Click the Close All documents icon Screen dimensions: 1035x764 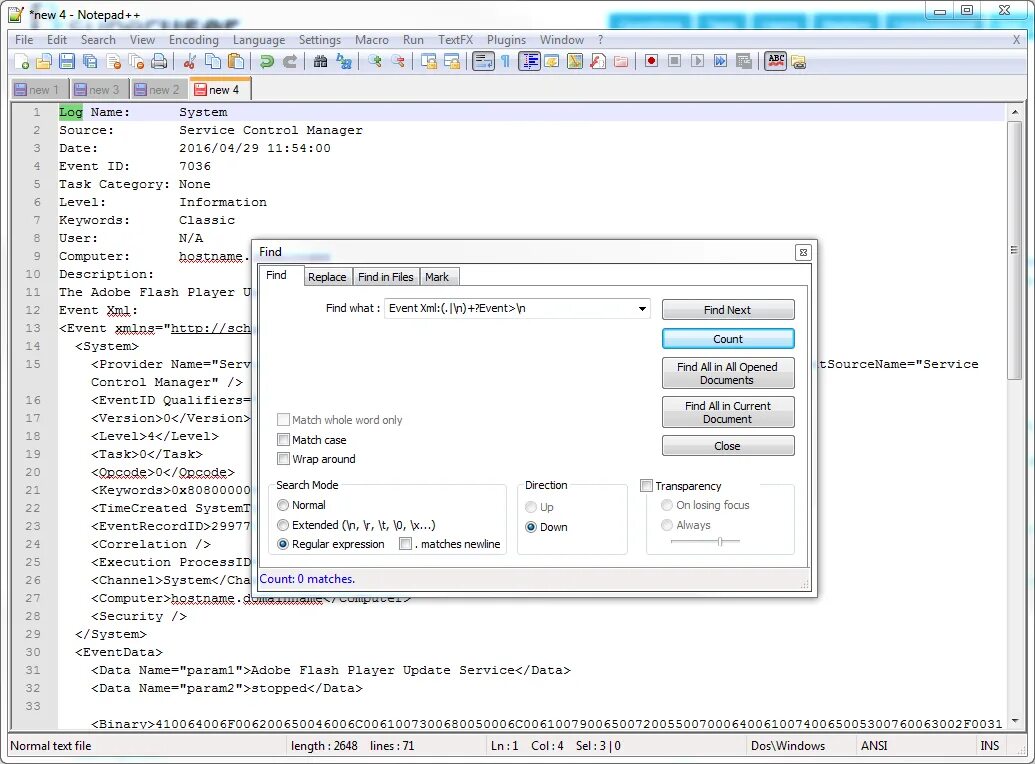(x=137, y=61)
